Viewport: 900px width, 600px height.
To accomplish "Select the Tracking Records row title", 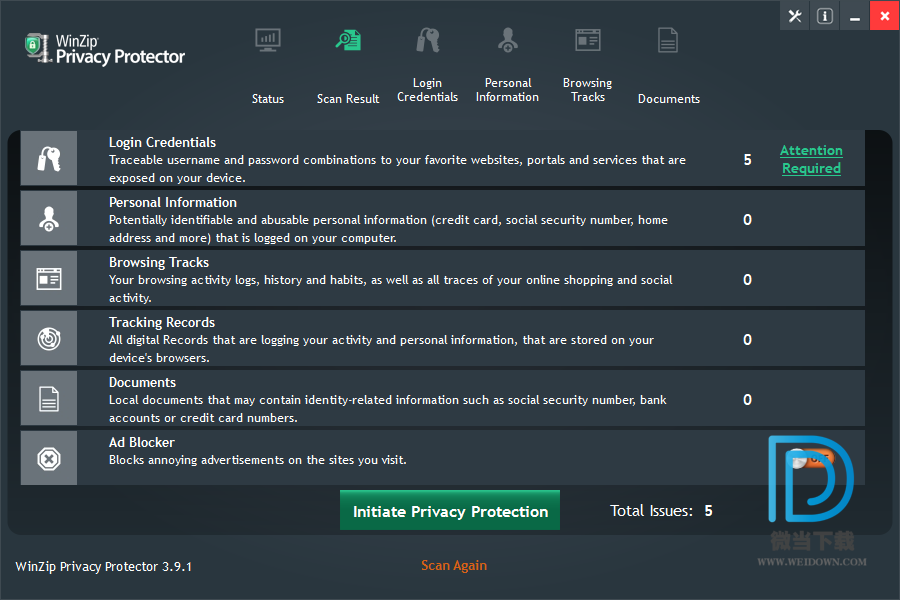I will 162,322.
